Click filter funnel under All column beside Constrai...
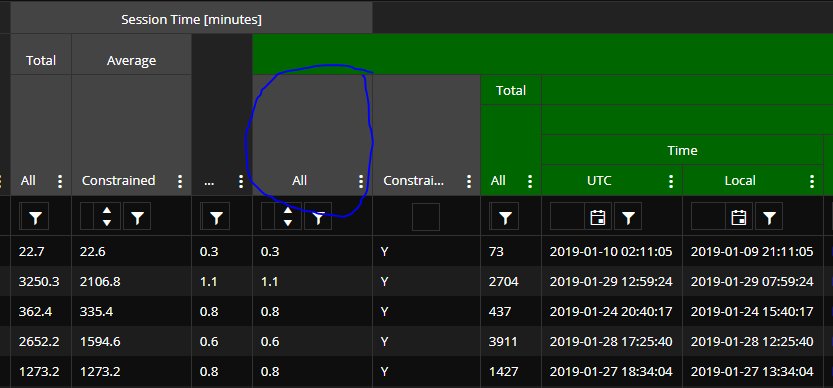The width and height of the screenshot is (833, 388). tap(318, 217)
